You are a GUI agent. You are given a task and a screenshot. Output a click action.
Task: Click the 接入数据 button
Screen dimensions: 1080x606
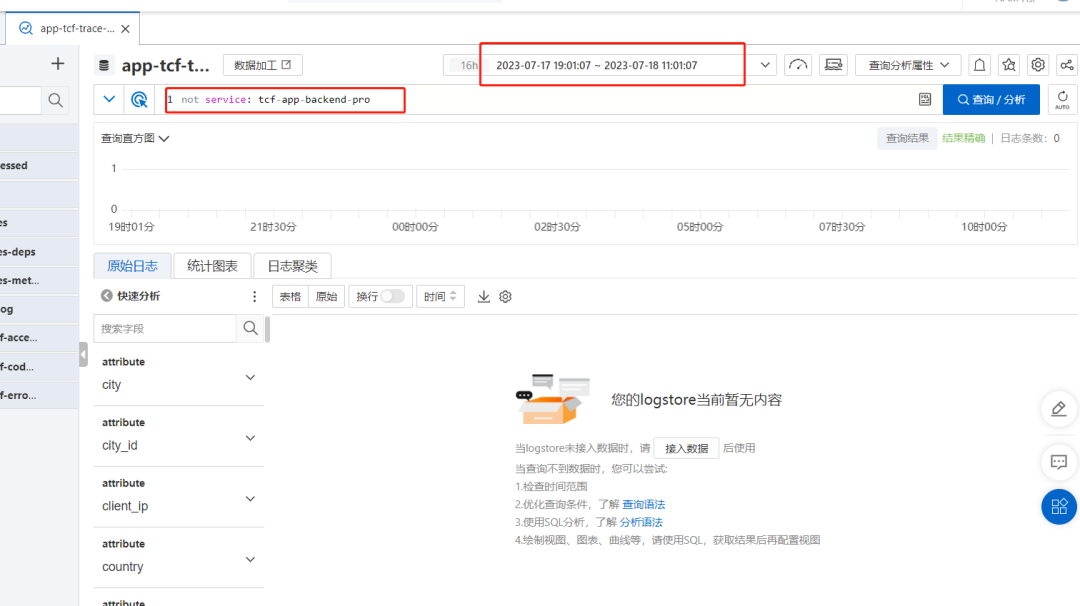pyautogui.click(x=687, y=448)
